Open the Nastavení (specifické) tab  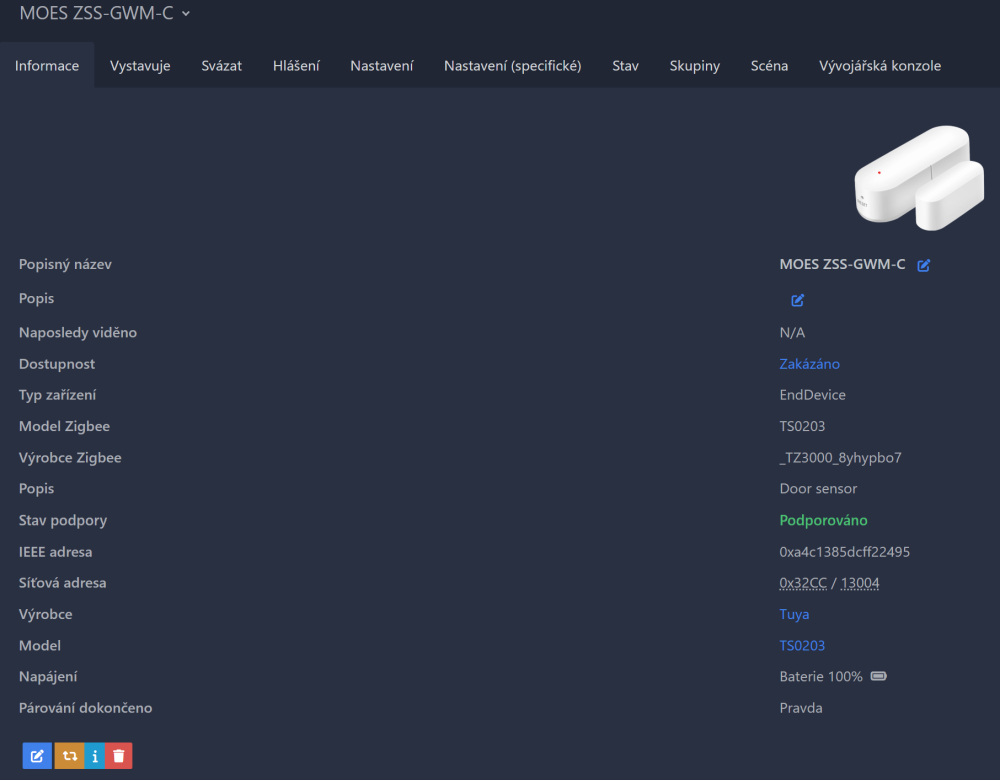coord(512,66)
